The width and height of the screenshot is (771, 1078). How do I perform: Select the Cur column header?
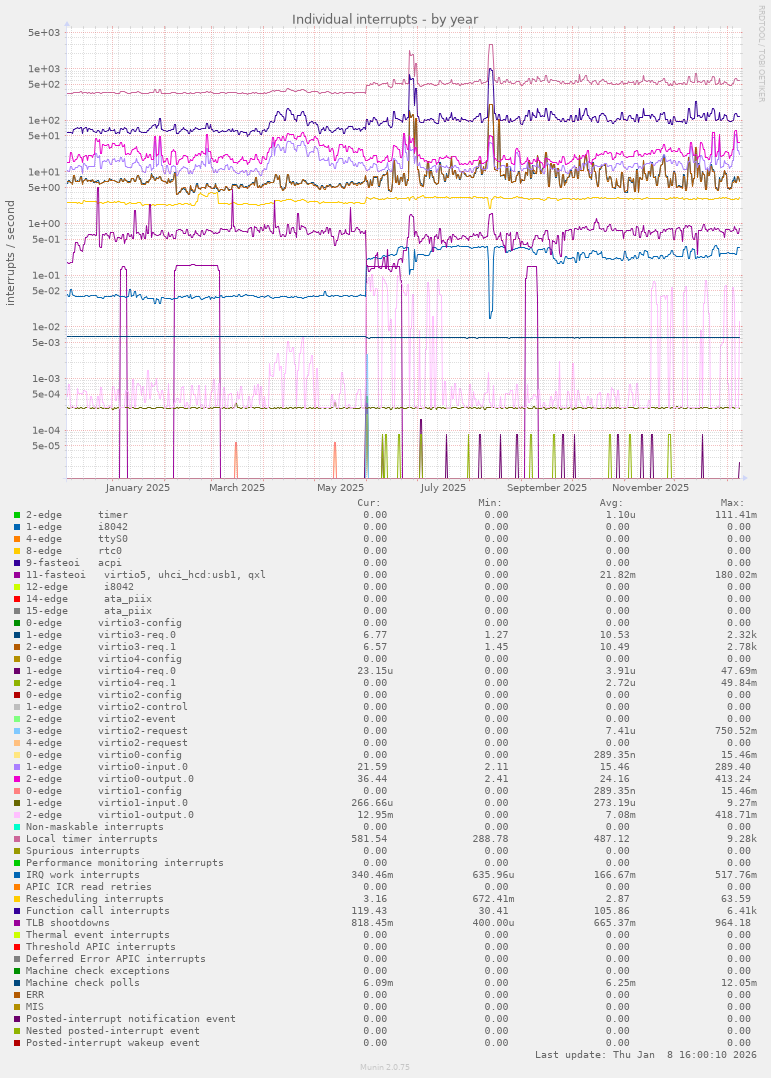click(x=369, y=503)
